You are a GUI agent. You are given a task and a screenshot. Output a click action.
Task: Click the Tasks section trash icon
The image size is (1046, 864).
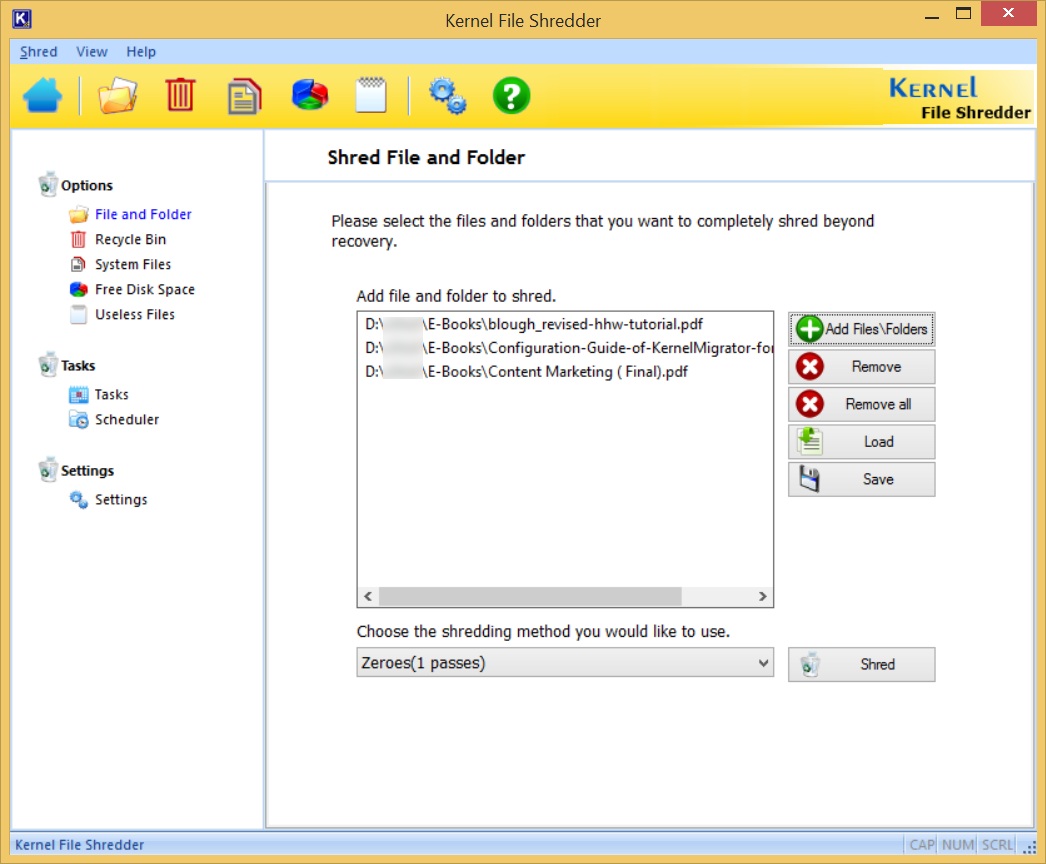click(x=47, y=365)
